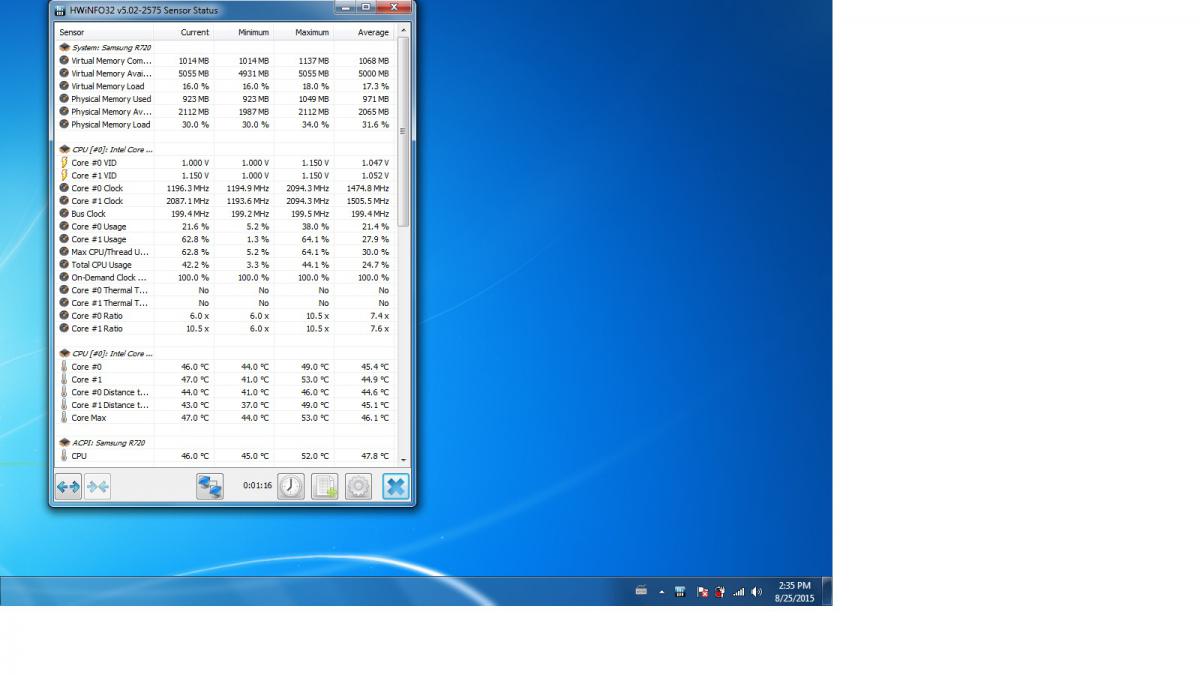Viewport: 1200px width, 675px height.
Task: Select the Bus Clock row label
Action: (88, 214)
